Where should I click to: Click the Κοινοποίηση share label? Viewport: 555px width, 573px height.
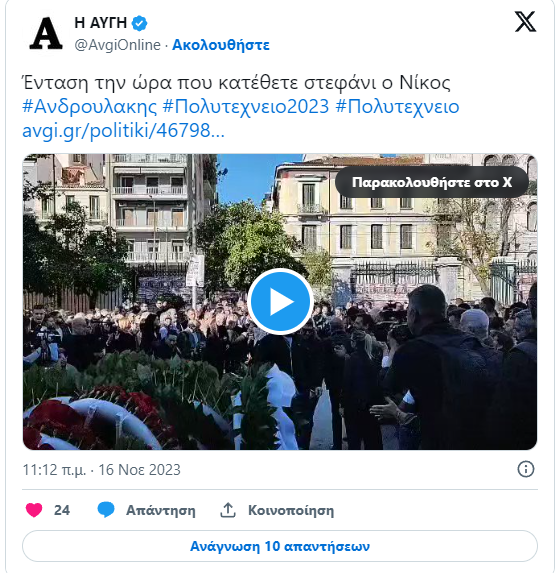click(x=291, y=510)
